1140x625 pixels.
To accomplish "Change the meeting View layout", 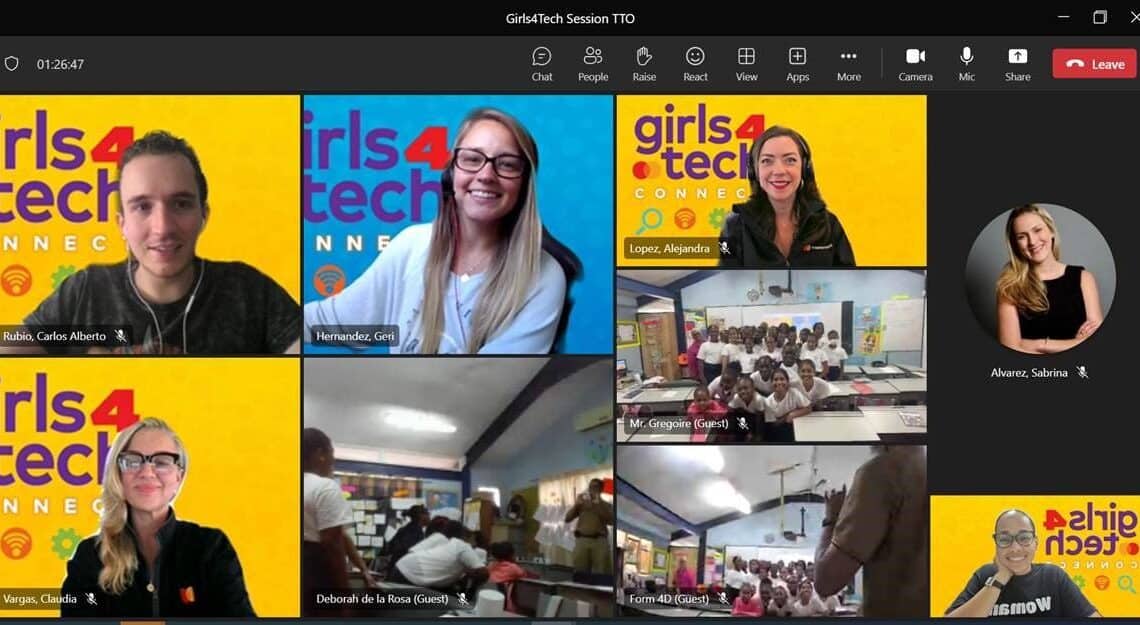I will click(746, 64).
